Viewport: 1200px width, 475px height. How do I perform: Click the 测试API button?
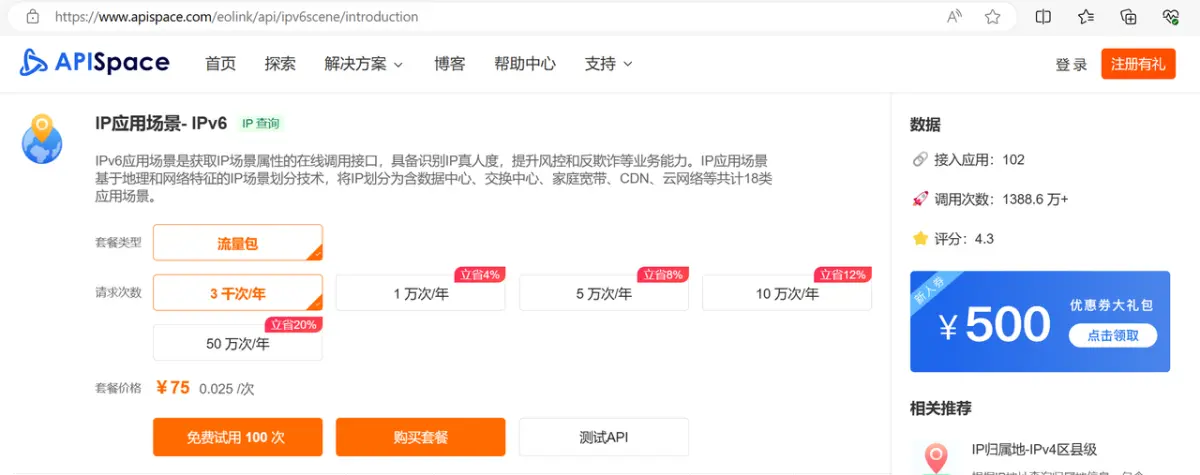point(604,437)
